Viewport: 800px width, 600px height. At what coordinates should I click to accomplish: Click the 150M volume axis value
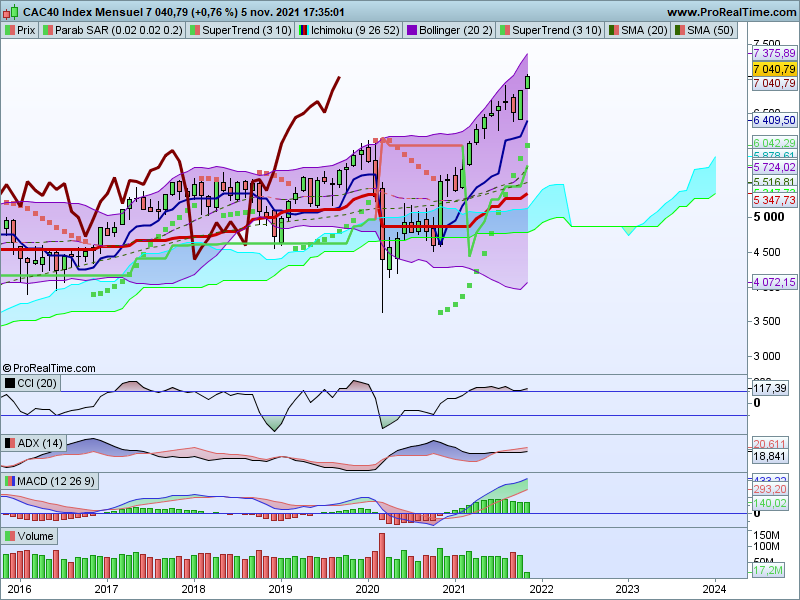pyautogui.click(x=766, y=535)
